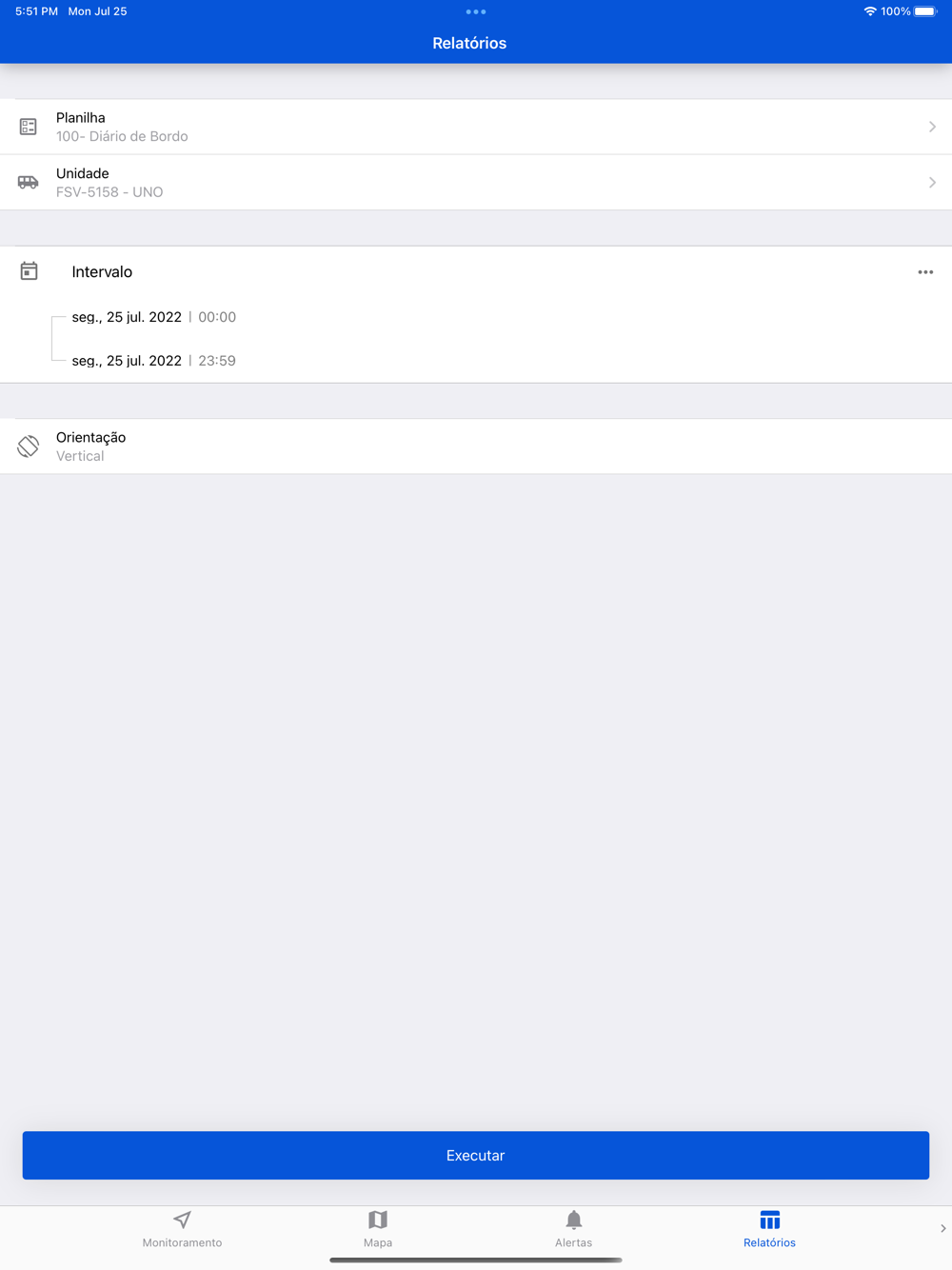This screenshot has width=952, height=1270.
Task: Tap the Intervalo calendar icon
Action: click(x=30, y=271)
